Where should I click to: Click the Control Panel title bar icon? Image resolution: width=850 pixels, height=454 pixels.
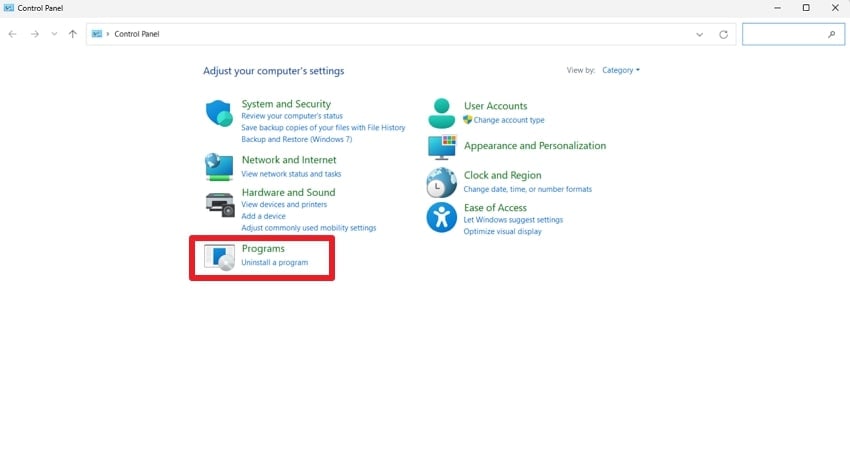pos(9,8)
